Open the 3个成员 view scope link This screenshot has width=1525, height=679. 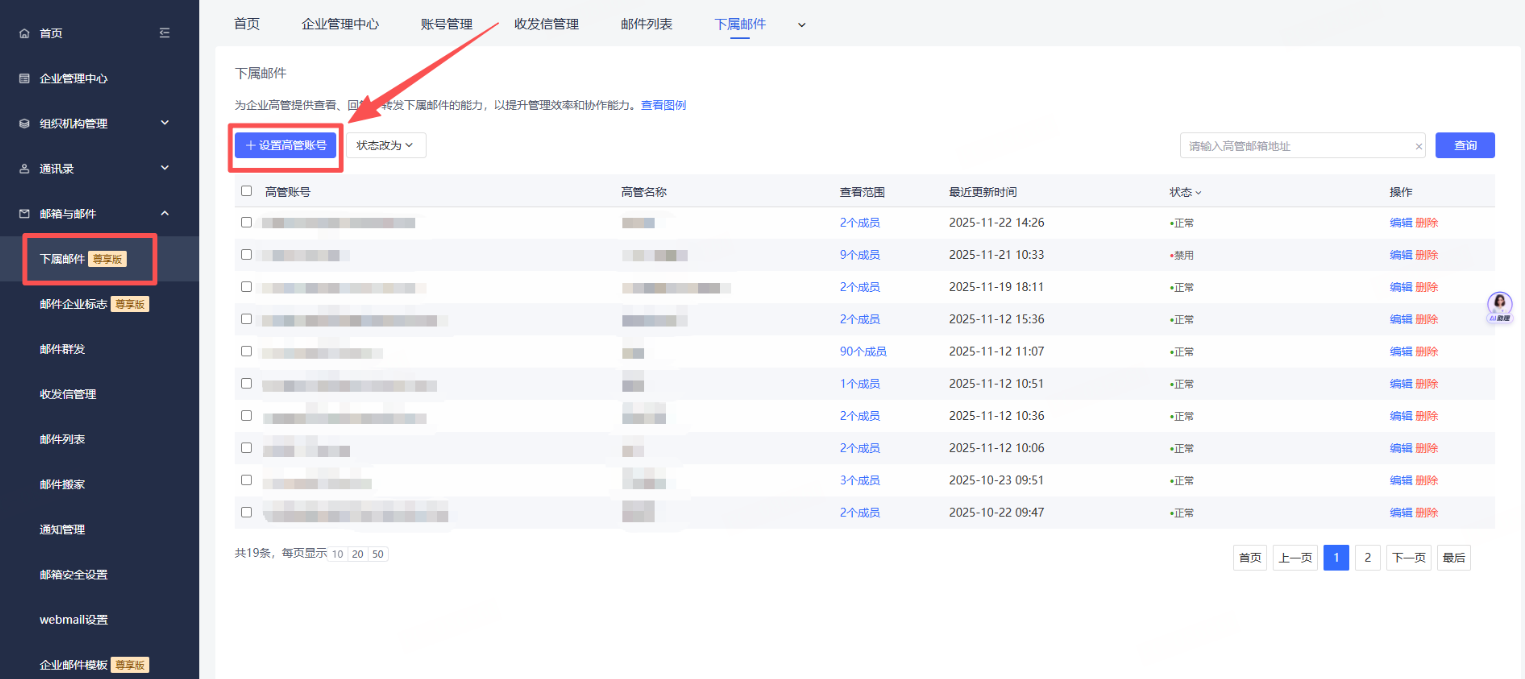pos(860,480)
